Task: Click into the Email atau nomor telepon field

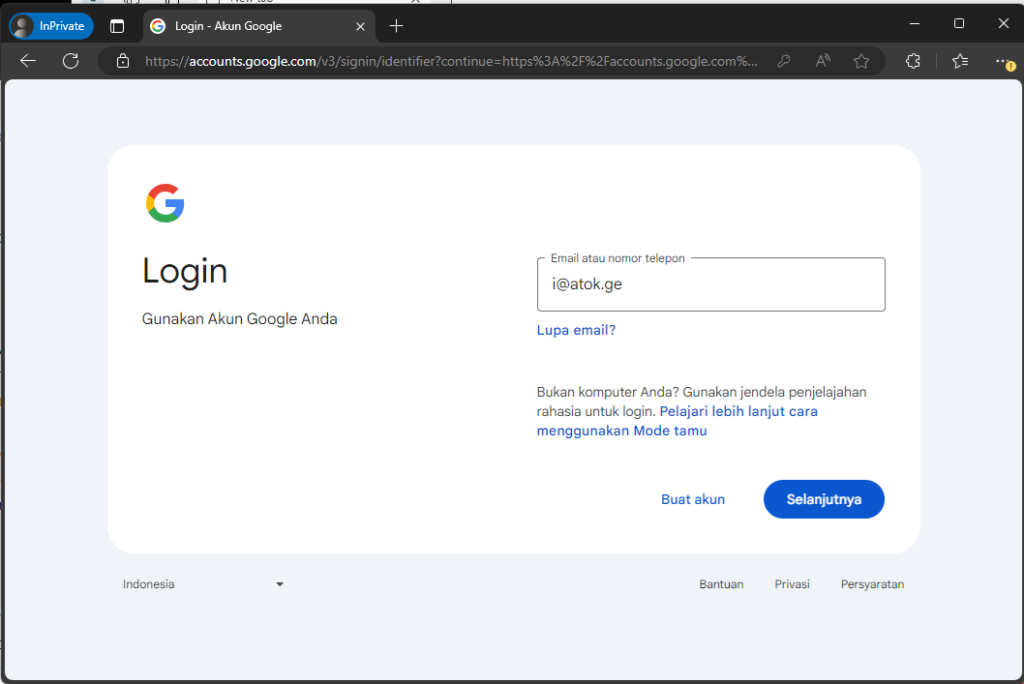Action: pyautogui.click(x=710, y=284)
